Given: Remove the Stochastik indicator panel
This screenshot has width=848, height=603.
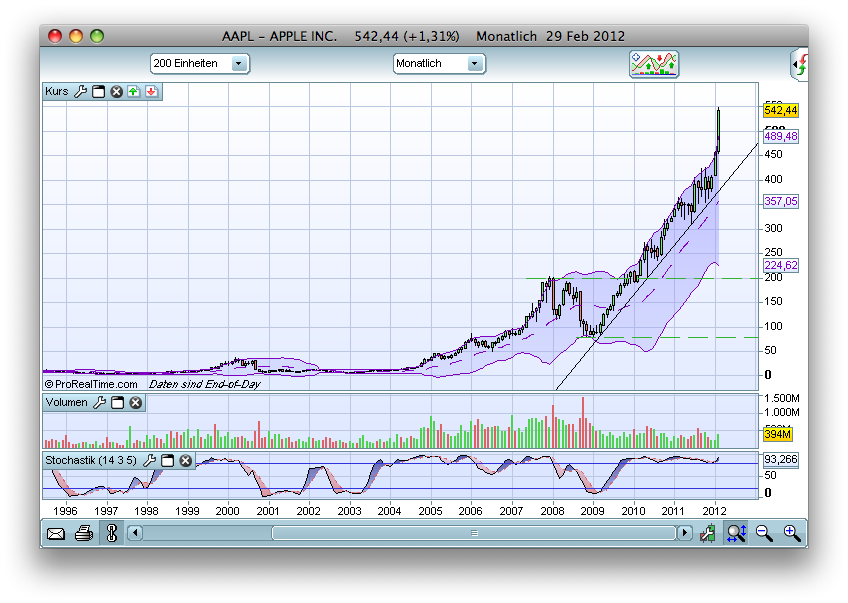Looking at the screenshot, I should [186, 460].
